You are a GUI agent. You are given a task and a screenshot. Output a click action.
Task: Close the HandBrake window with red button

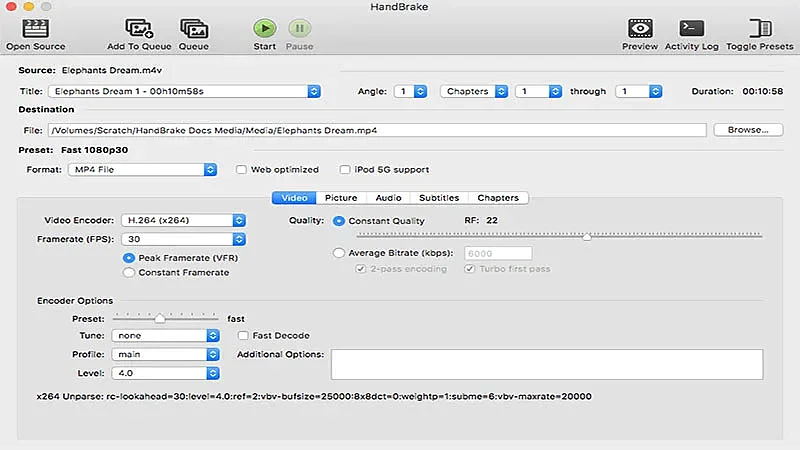[x=11, y=6]
